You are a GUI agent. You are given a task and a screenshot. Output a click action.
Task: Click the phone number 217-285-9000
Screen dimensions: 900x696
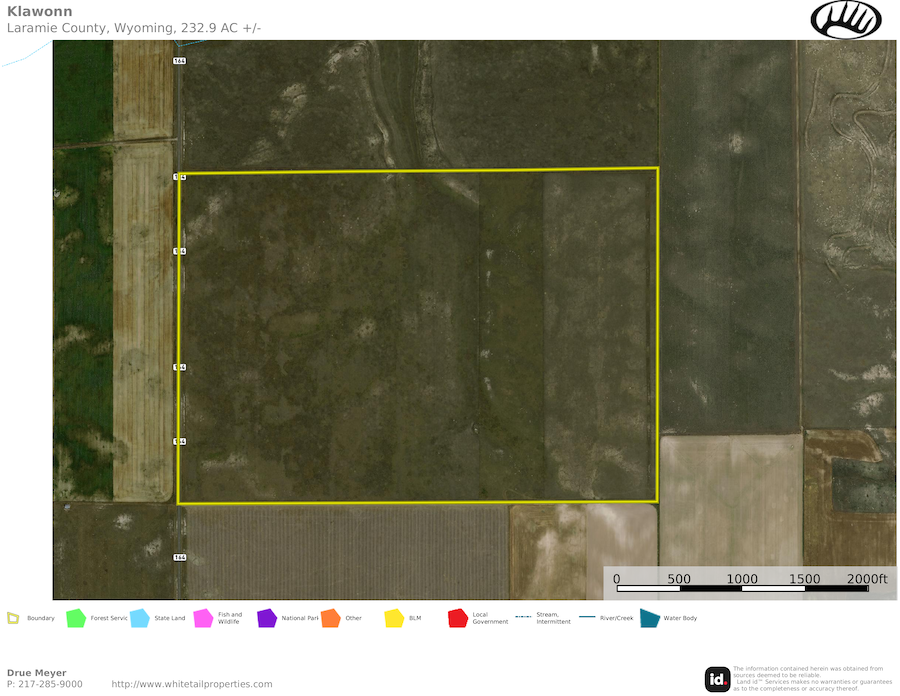click(45, 684)
